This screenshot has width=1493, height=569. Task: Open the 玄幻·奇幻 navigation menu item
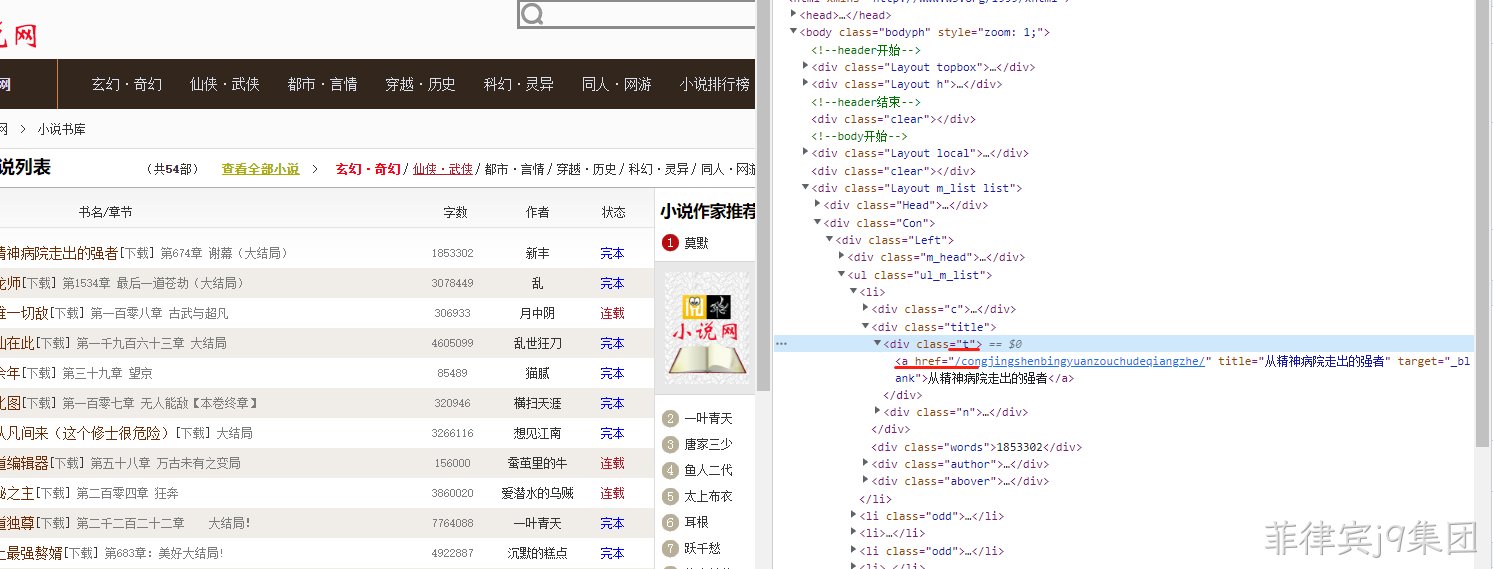(126, 84)
